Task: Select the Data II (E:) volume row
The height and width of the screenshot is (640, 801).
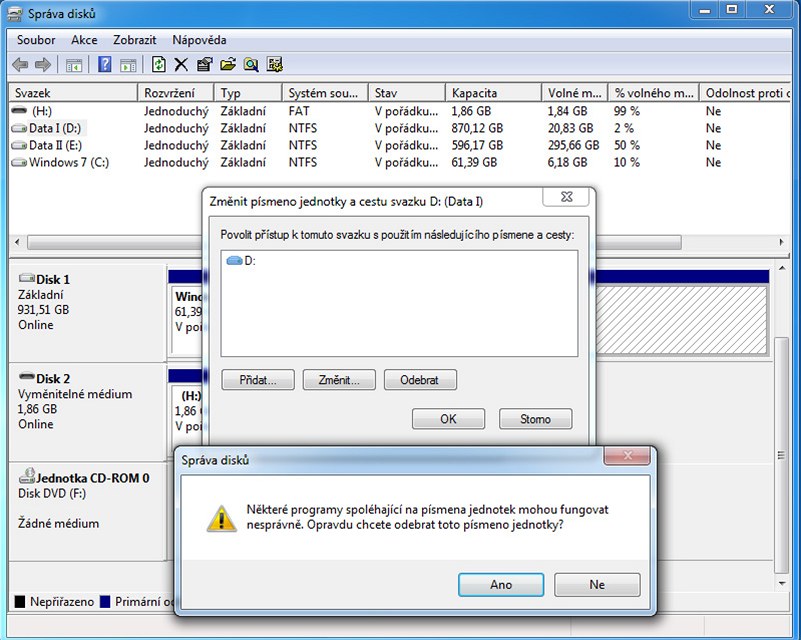Action: click(60, 145)
